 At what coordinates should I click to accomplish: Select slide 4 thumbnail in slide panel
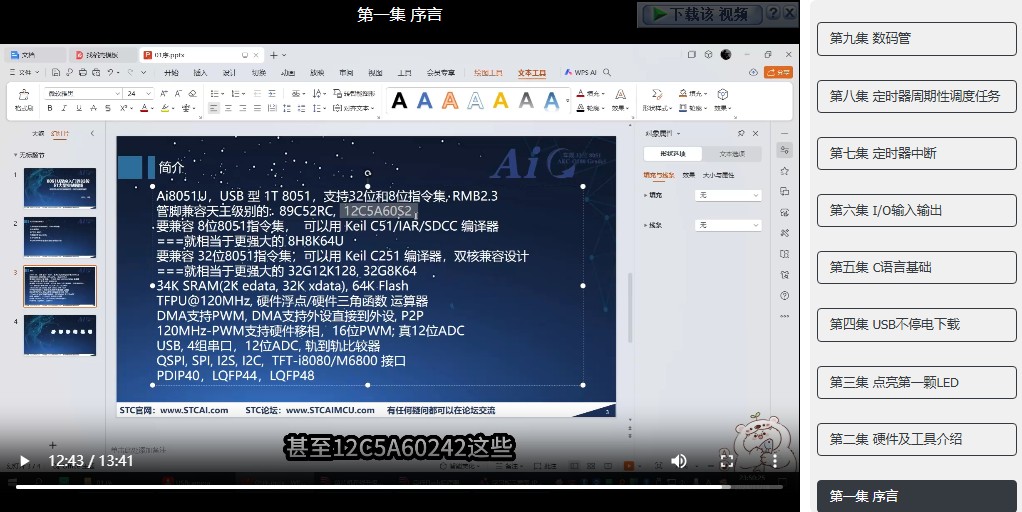(x=60, y=335)
